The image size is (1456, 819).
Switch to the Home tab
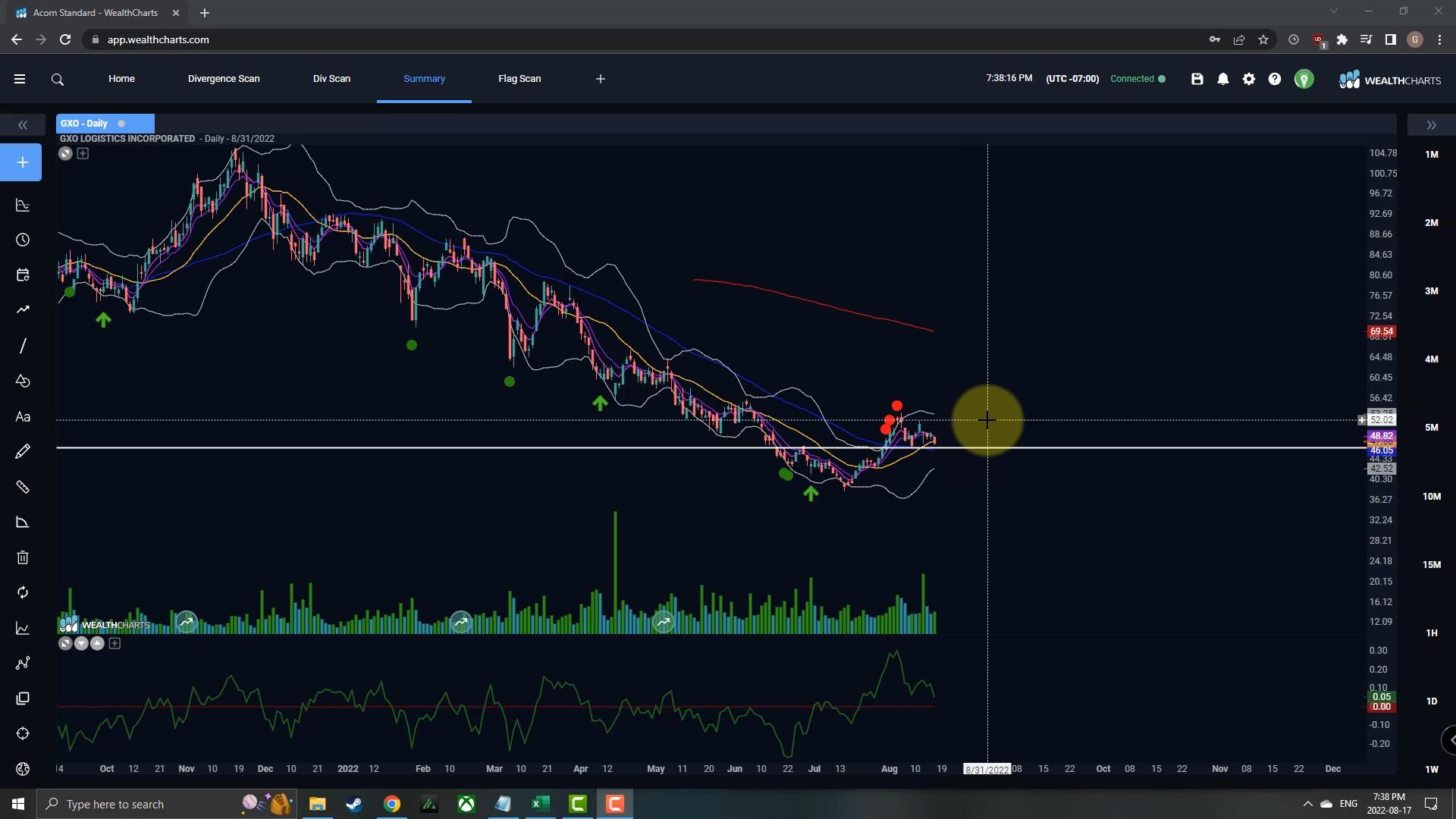pyautogui.click(x=121, y=79)
